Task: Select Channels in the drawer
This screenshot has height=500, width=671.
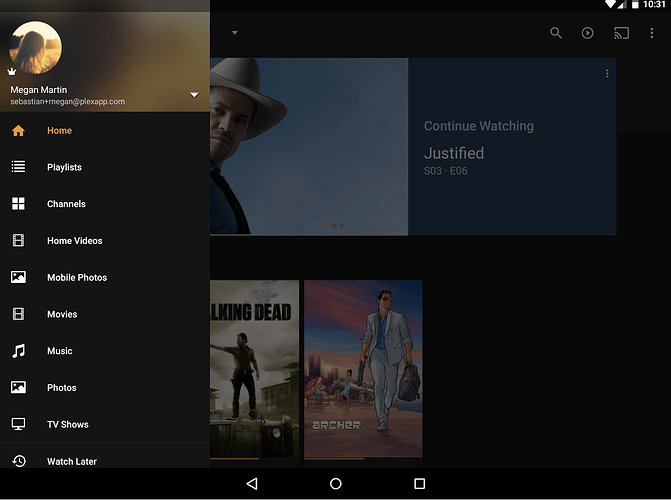Action: 105,204
